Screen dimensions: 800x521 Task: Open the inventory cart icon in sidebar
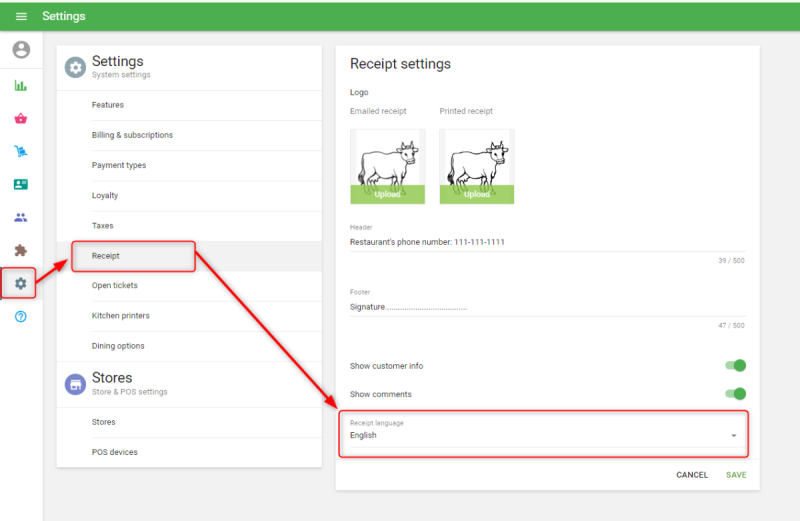21,151
